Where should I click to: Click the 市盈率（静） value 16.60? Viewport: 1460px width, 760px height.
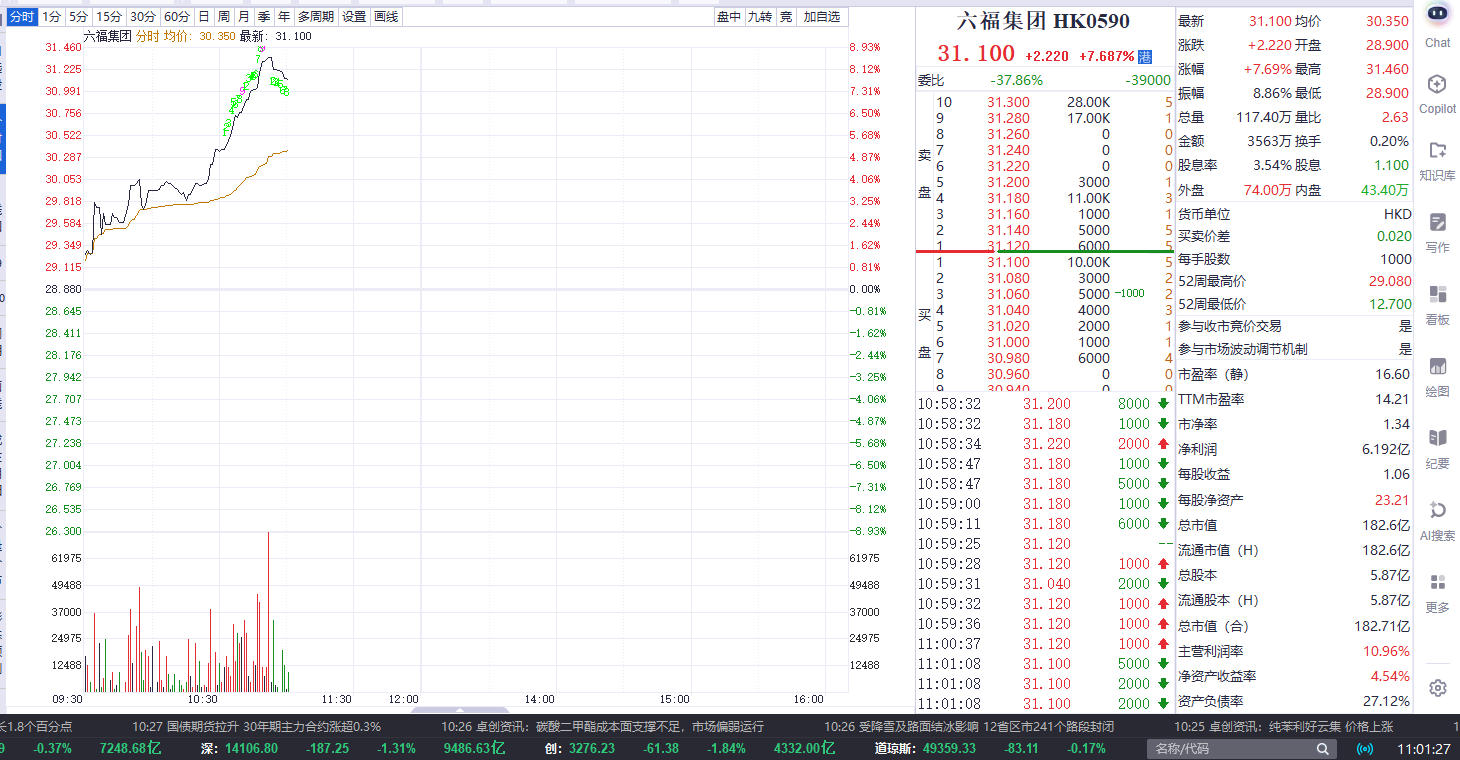coord(1392,374)
